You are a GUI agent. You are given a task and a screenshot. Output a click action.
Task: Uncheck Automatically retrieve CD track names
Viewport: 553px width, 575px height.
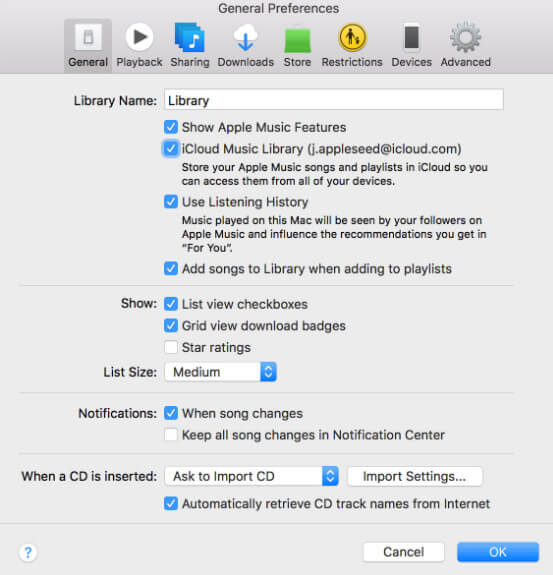171,503
